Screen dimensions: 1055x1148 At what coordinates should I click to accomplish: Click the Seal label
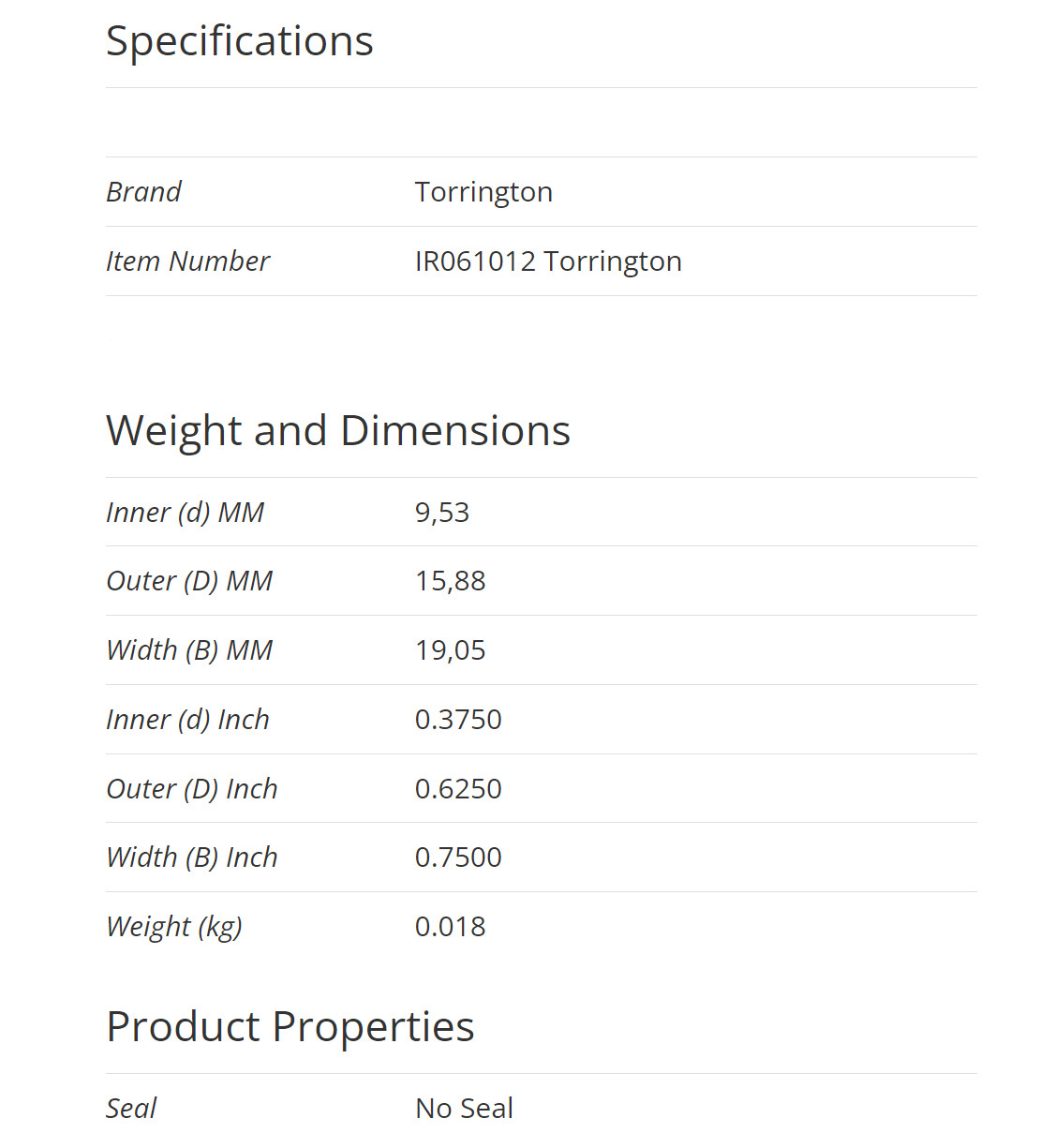[x=131, y=1109]
